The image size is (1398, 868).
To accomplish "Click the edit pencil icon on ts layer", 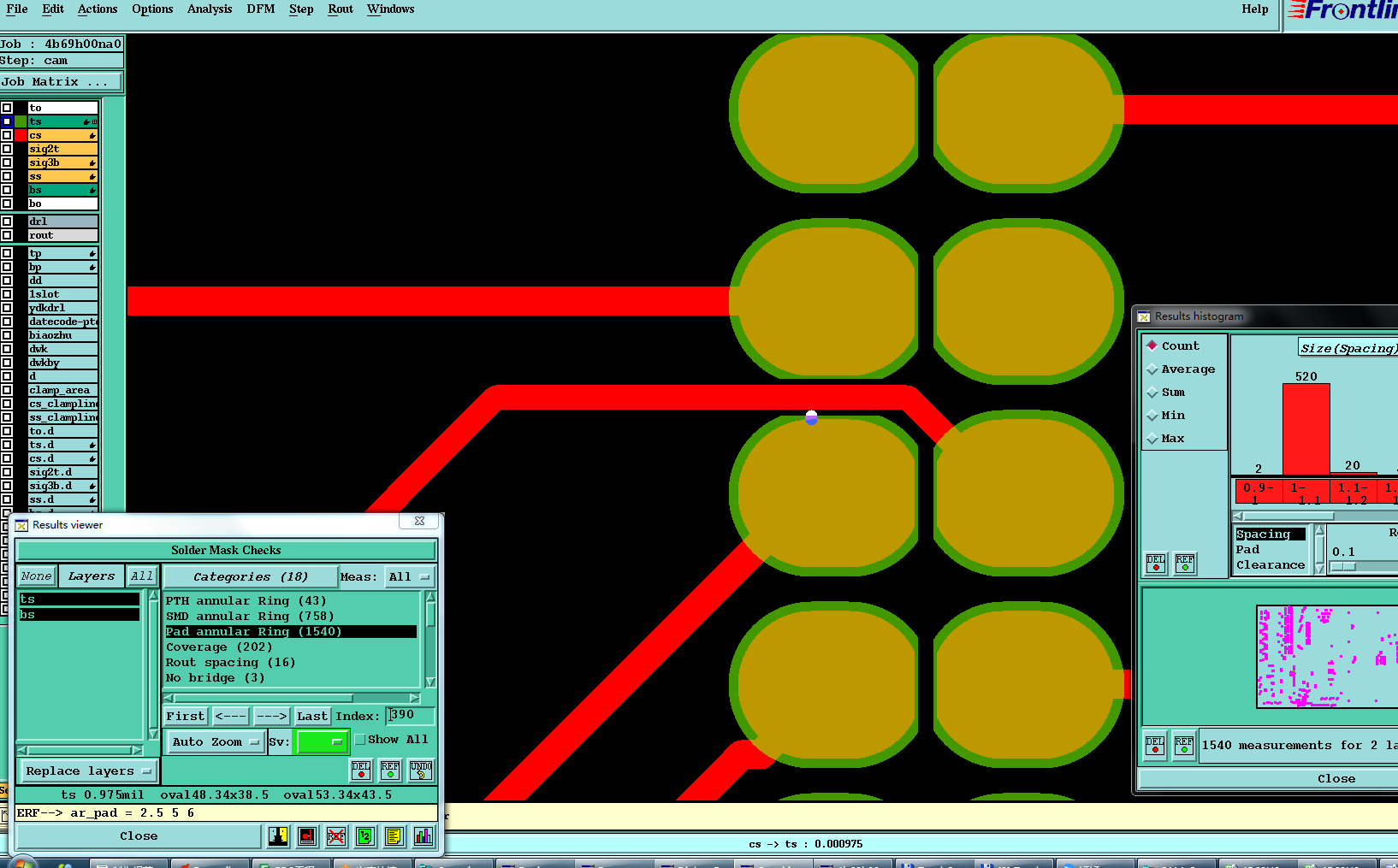I will tap(86, 121).
